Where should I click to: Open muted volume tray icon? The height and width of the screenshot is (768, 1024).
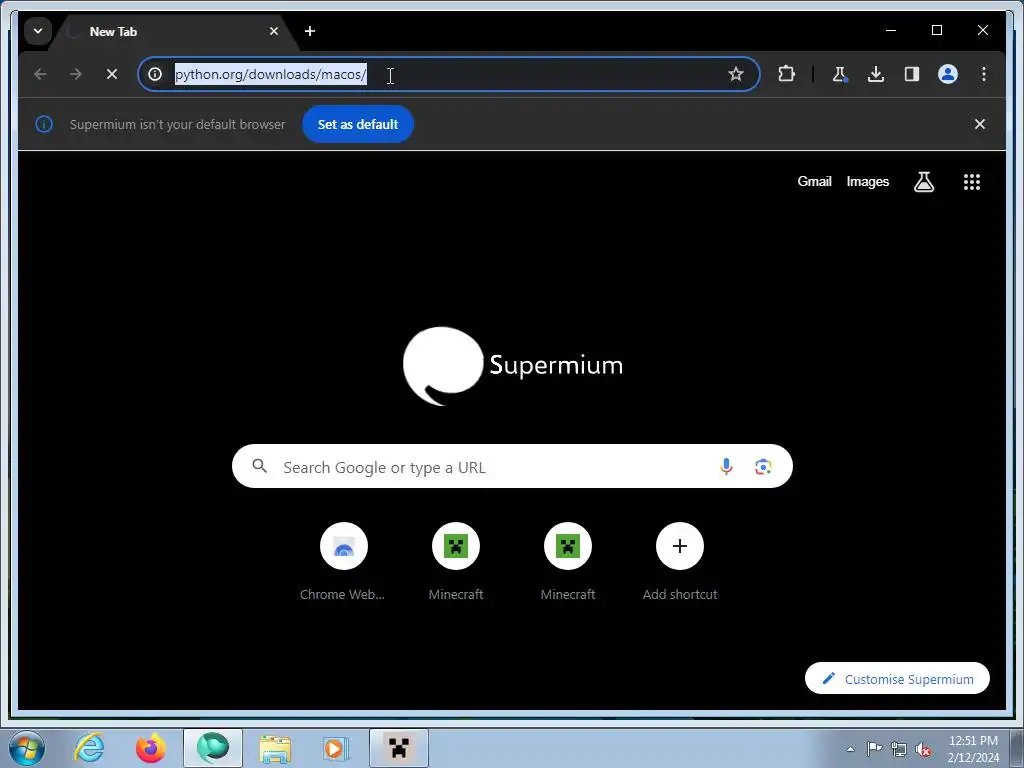pyautogui.click(x=923, y=749)
